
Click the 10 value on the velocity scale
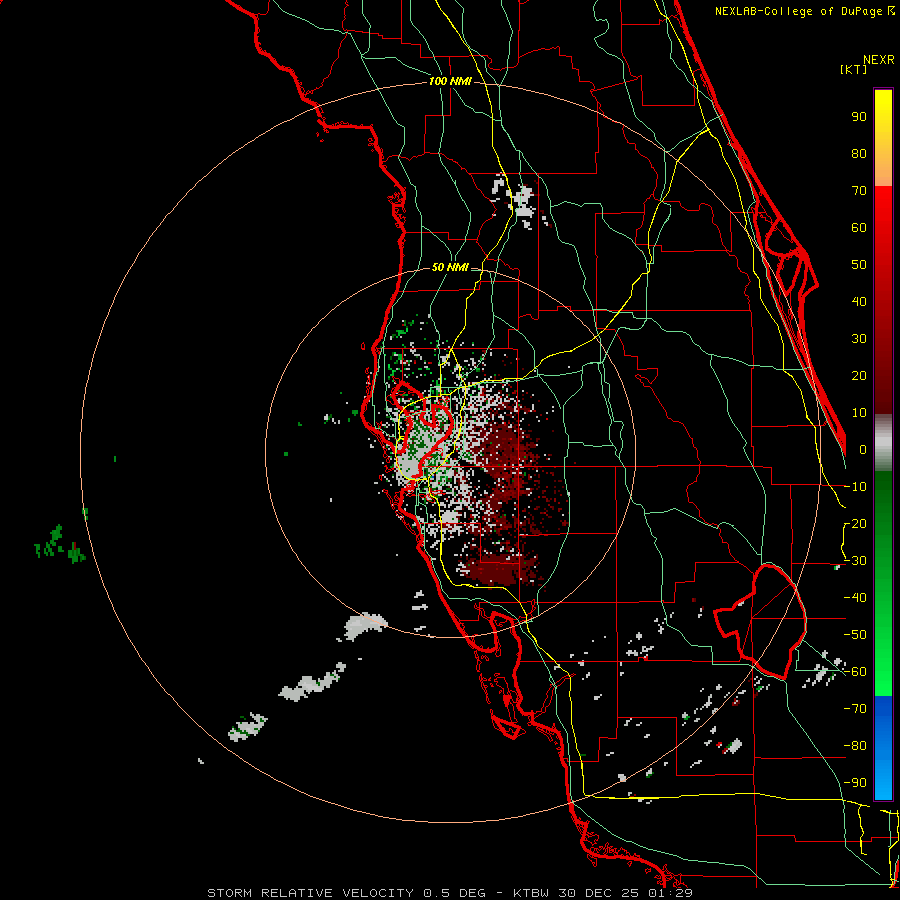coord(859,413)
